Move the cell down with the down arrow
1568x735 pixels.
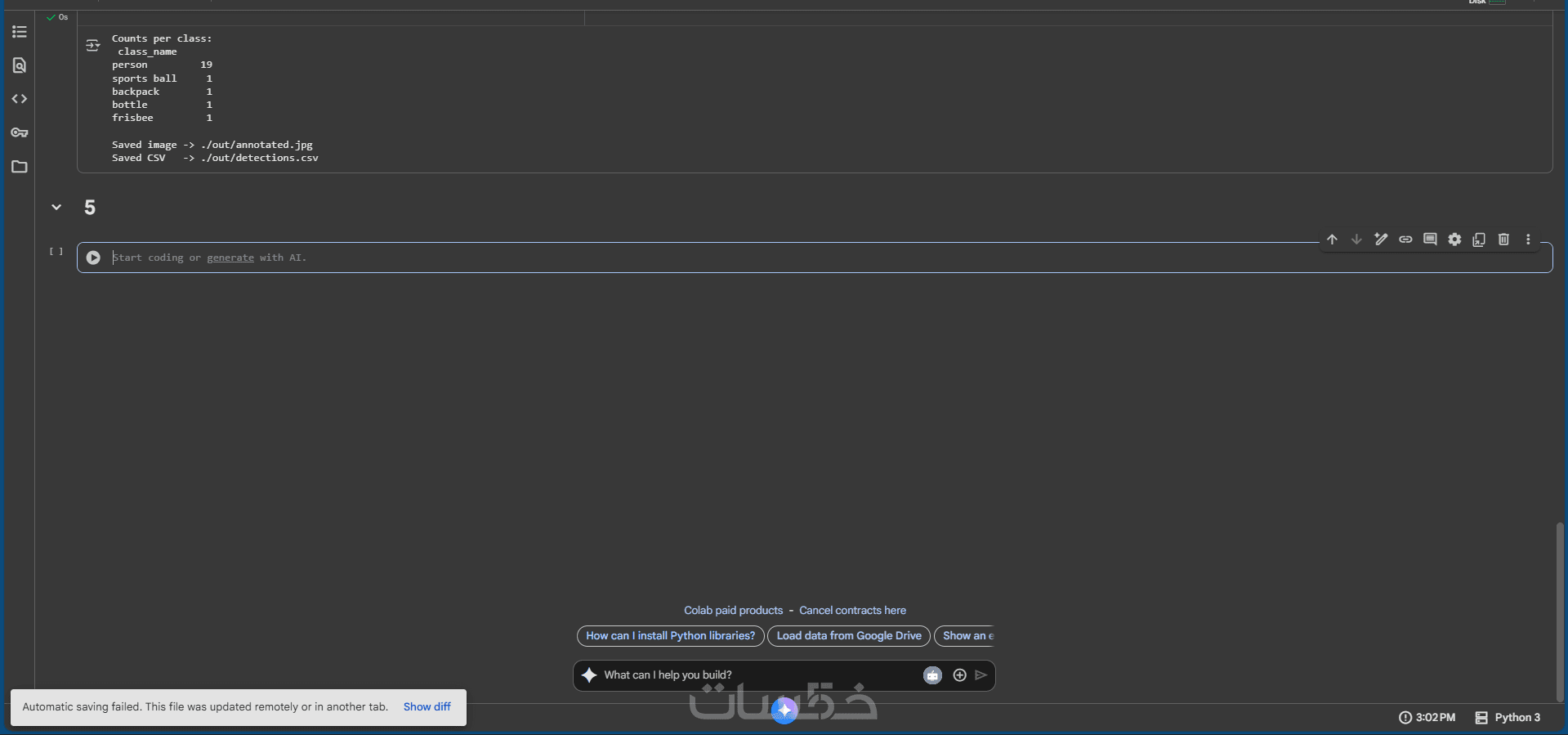[1356, 240]
